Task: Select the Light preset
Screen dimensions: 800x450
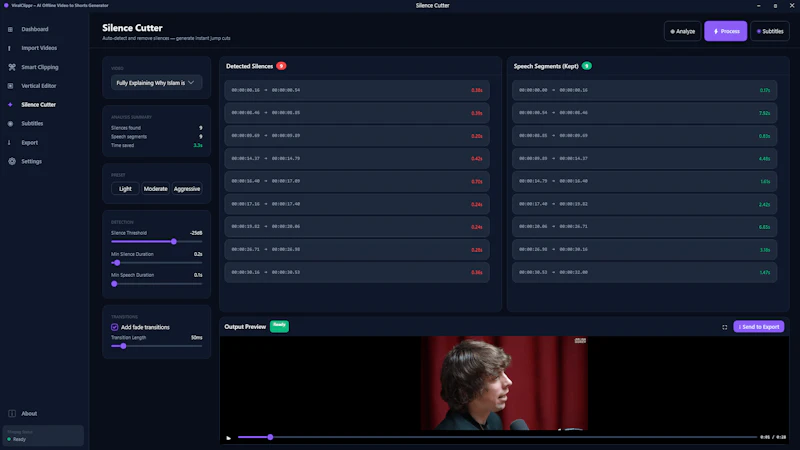Action: tap(125, 189)
